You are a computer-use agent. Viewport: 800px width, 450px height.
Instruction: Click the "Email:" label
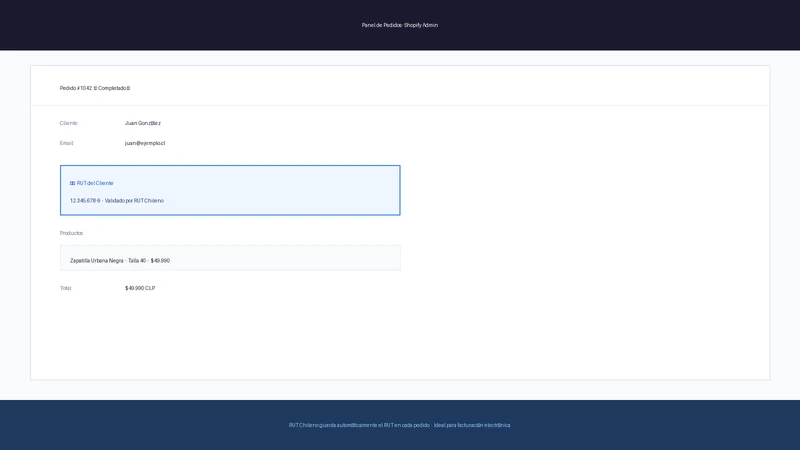pos(67,143)
